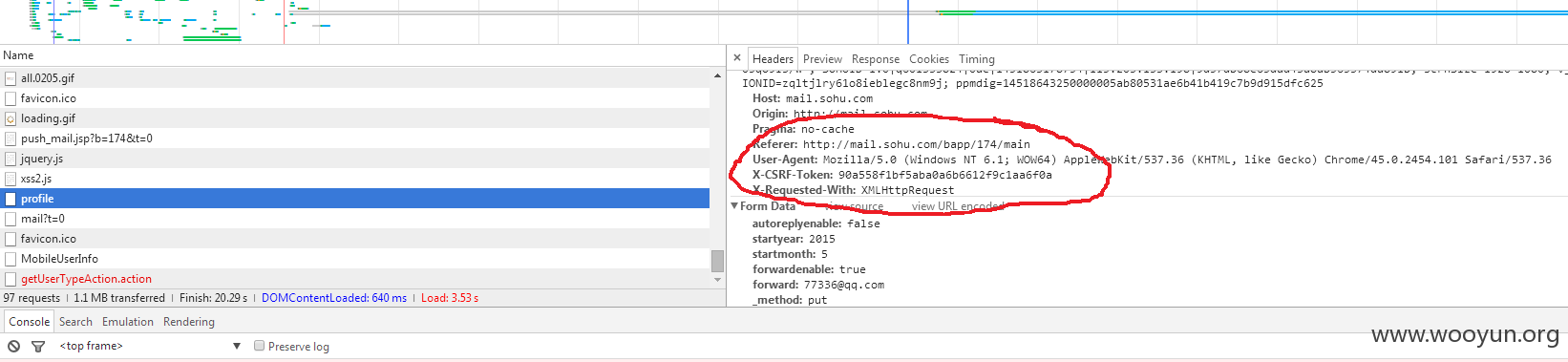1568x362 pixels.
Task: Select the getUserTypeAction.action request
Action: [x=354, y=279]
